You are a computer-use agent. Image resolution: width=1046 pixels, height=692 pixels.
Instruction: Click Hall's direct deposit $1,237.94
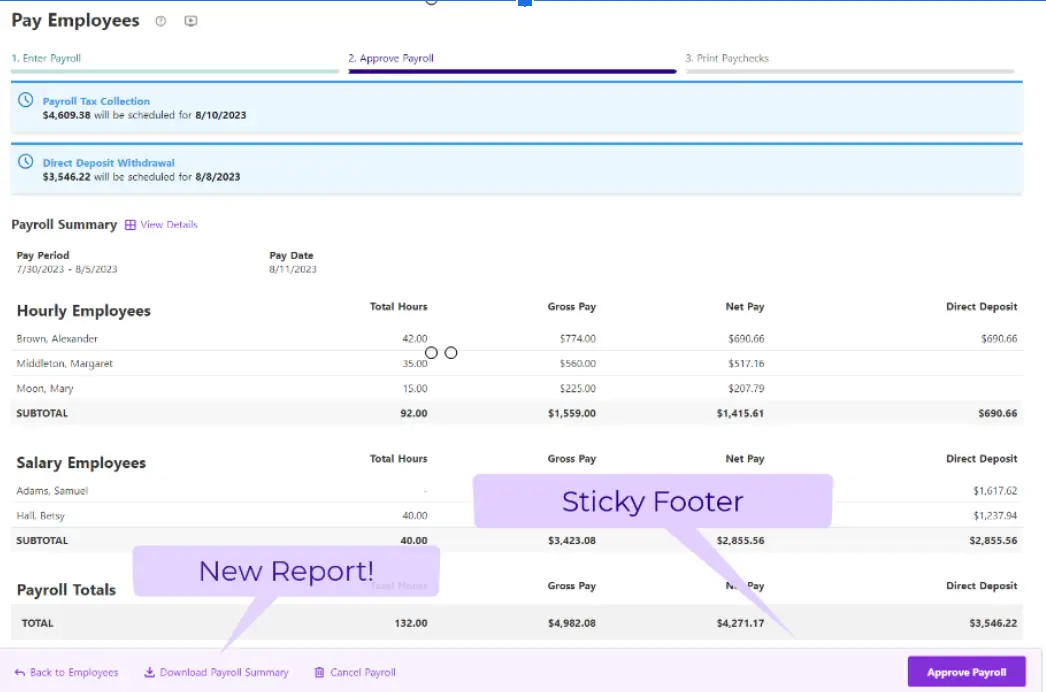click(x=995, y=516)
